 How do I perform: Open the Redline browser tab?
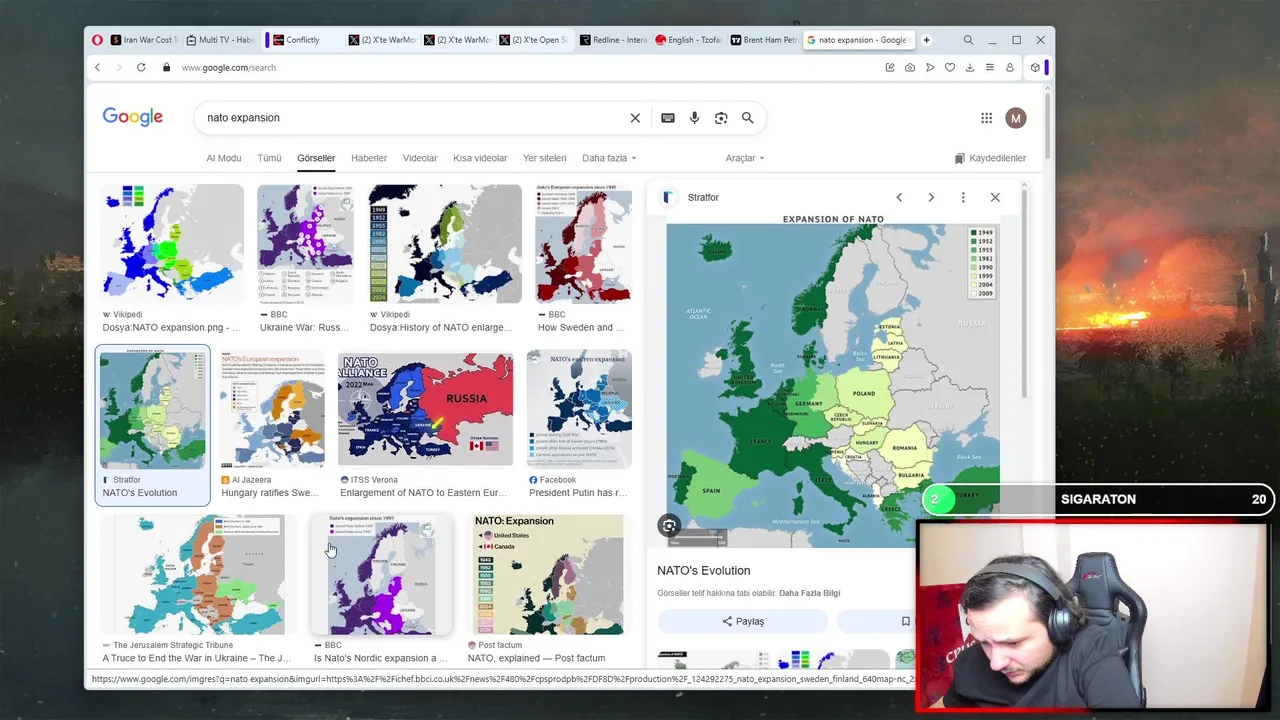614,40
